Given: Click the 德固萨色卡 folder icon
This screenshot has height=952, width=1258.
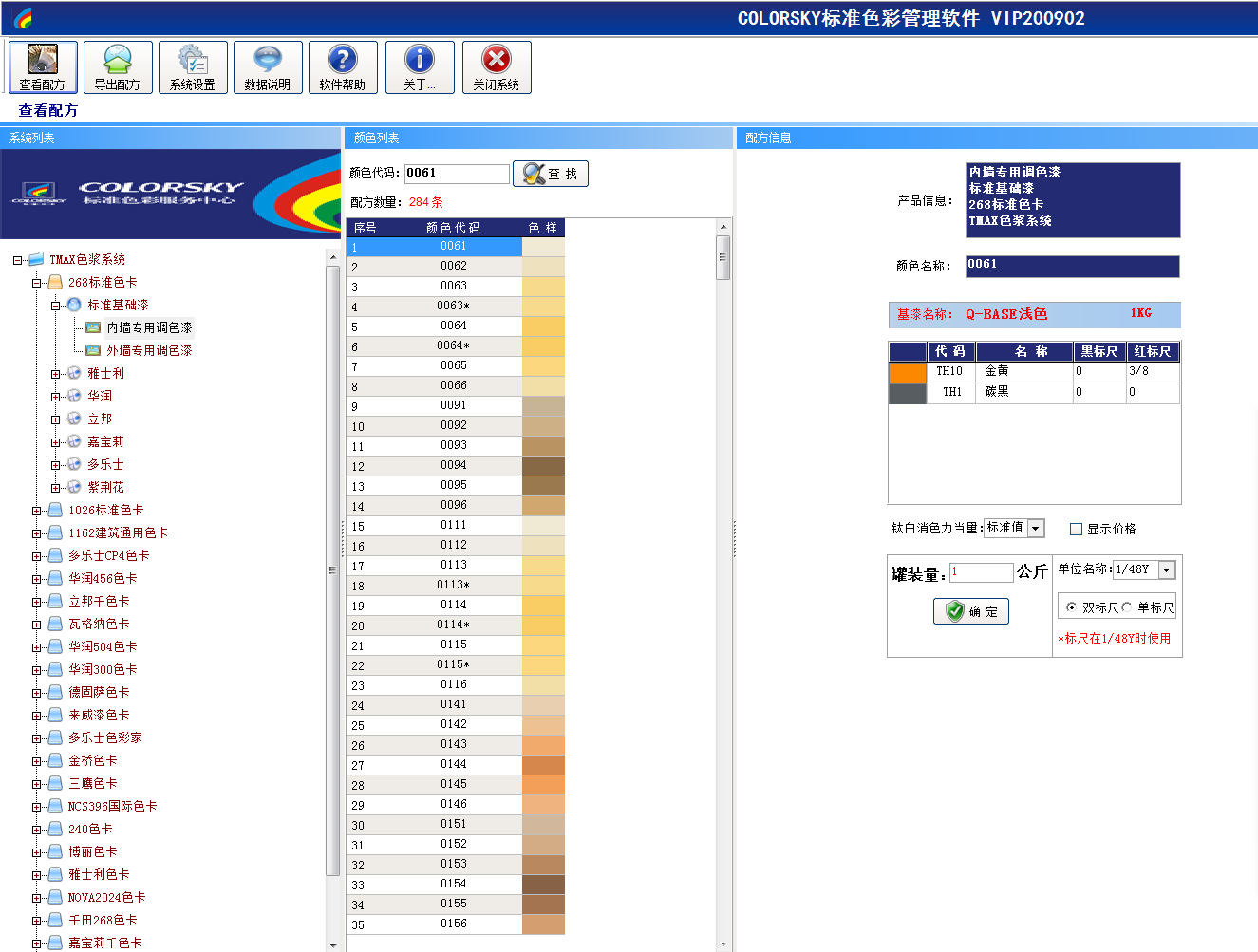Looking at the screenshot, I should (x=55, y=692).
